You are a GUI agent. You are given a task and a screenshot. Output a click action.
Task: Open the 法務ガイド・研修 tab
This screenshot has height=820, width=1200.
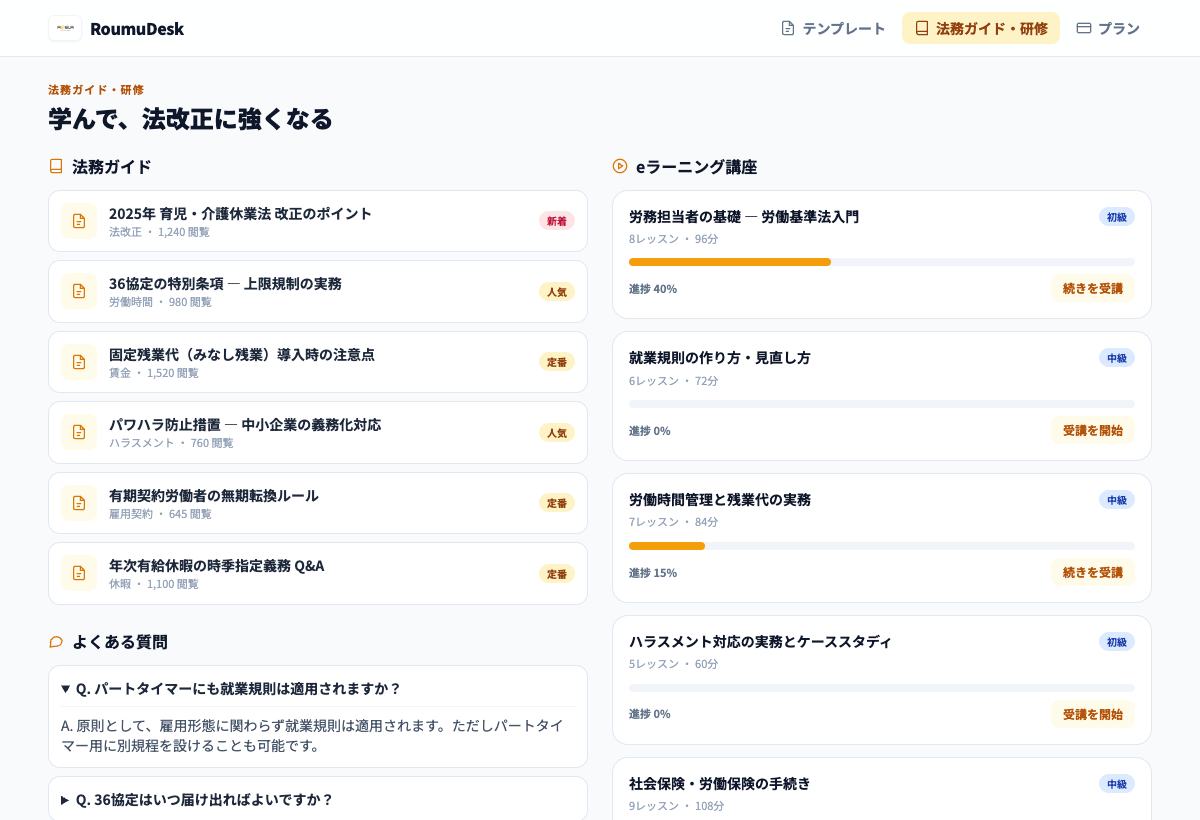point(981,28)
